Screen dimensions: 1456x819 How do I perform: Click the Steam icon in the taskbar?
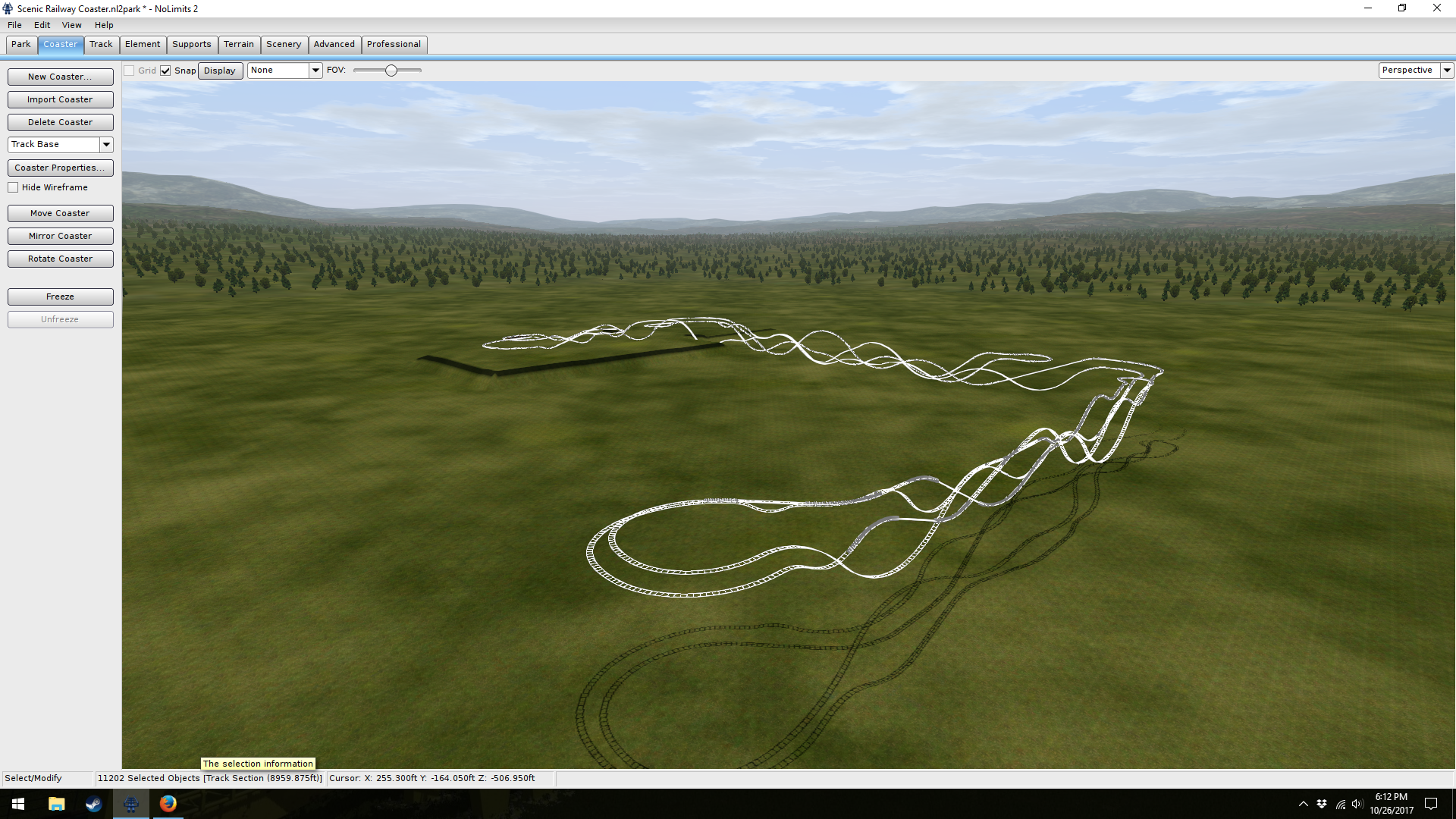(93, 804)
